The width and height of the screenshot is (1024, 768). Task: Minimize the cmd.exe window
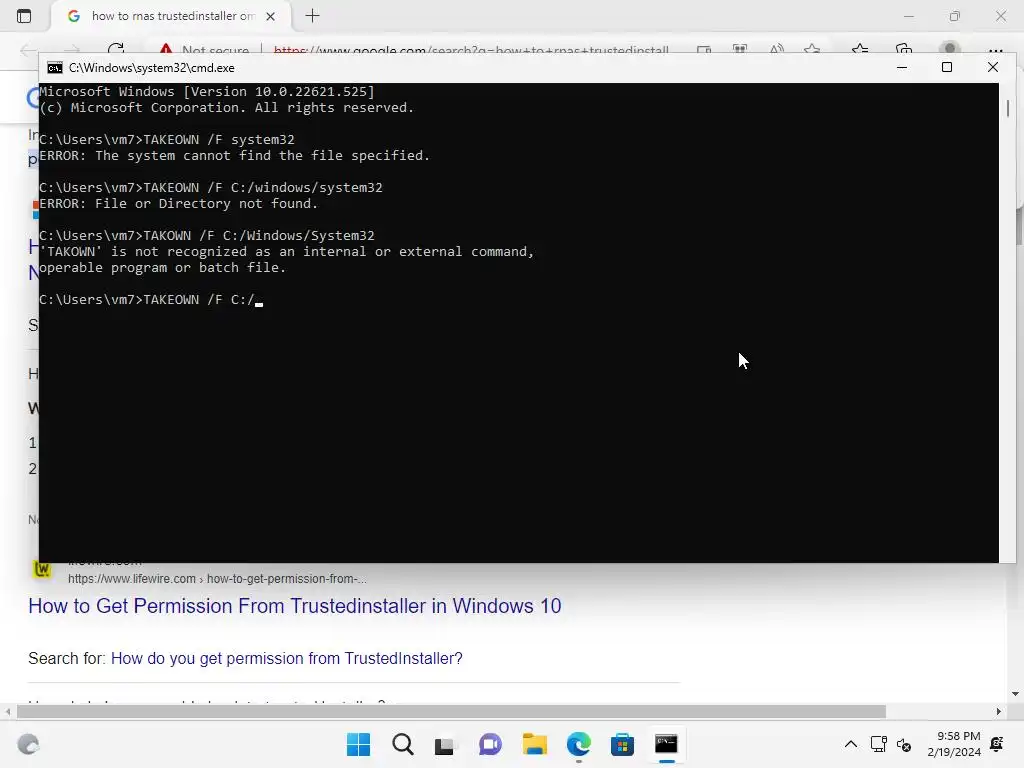[x=902, y=67]
